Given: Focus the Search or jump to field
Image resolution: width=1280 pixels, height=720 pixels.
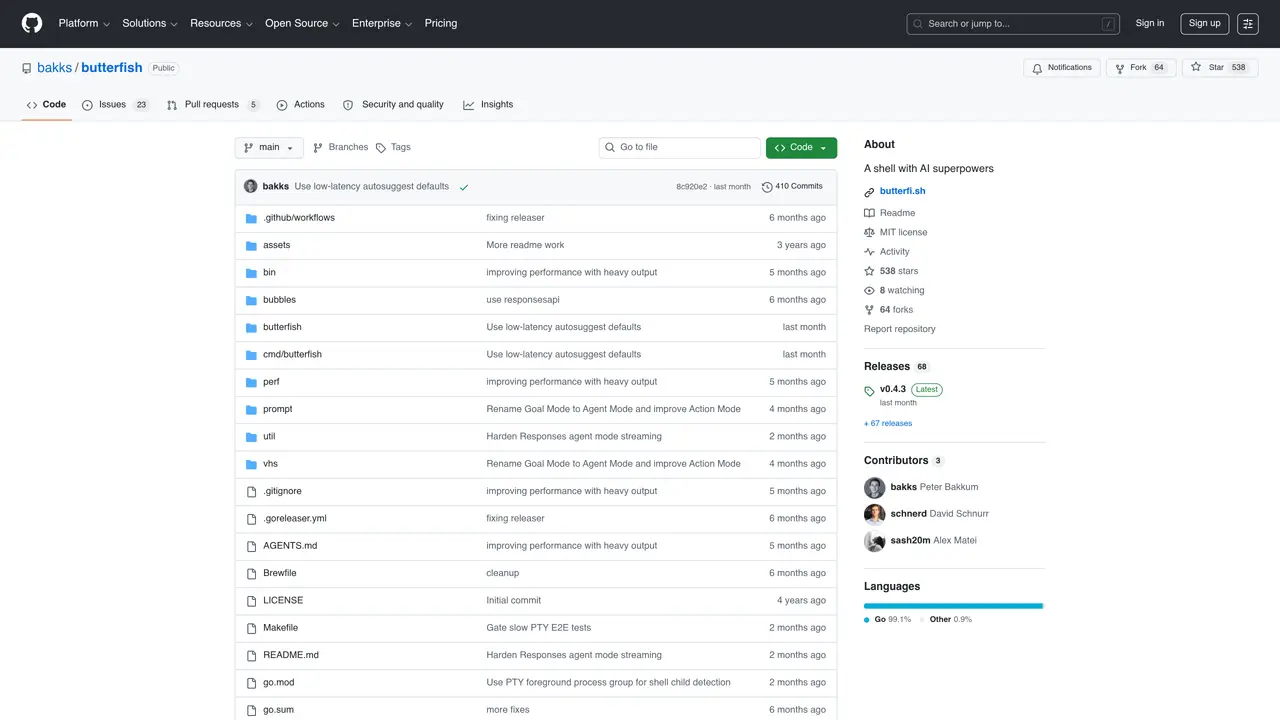Looking at the screenshot, I should pos(1014,24).
